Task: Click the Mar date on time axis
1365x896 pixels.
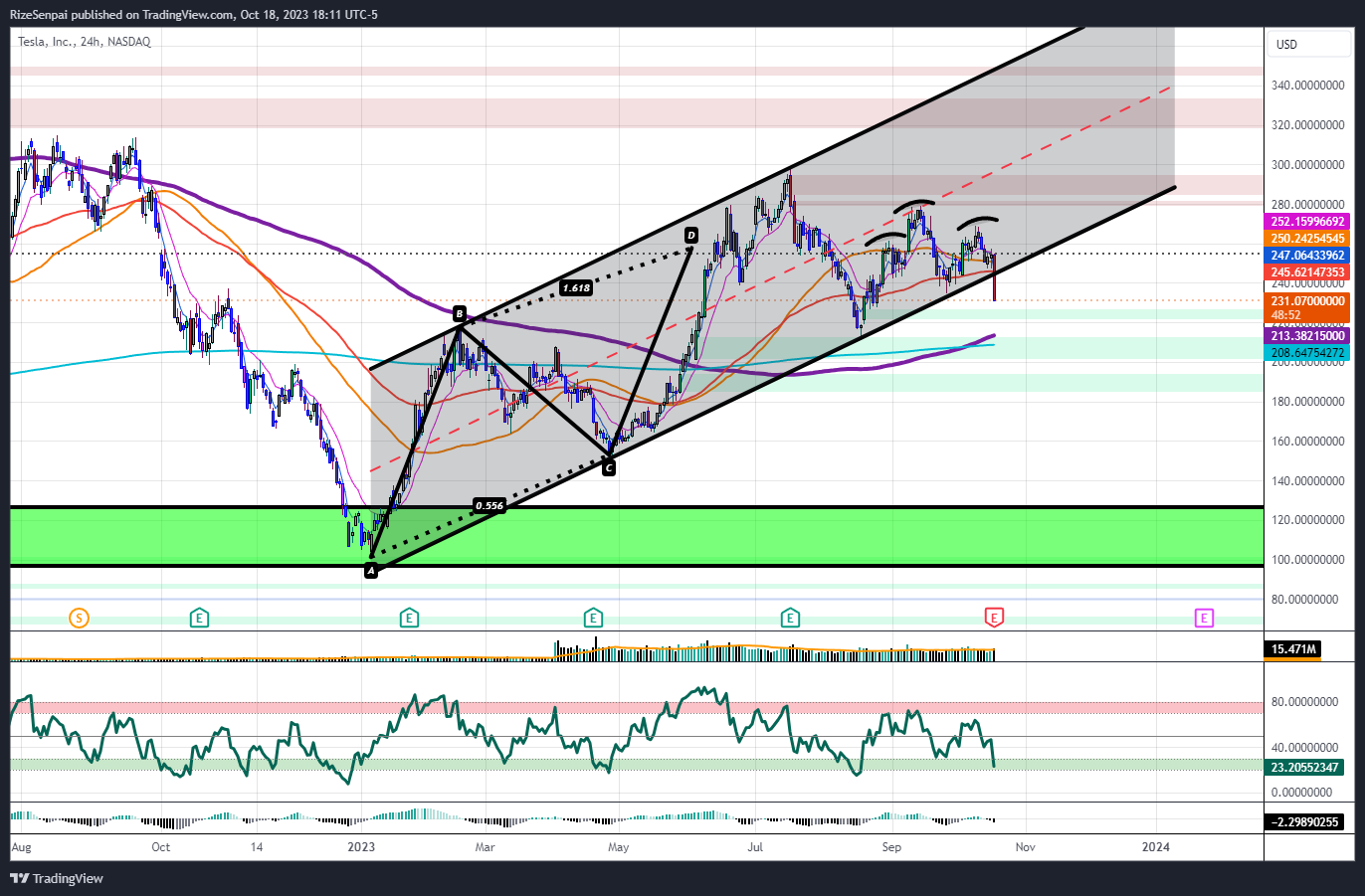Action: click(x=485, y=847)
